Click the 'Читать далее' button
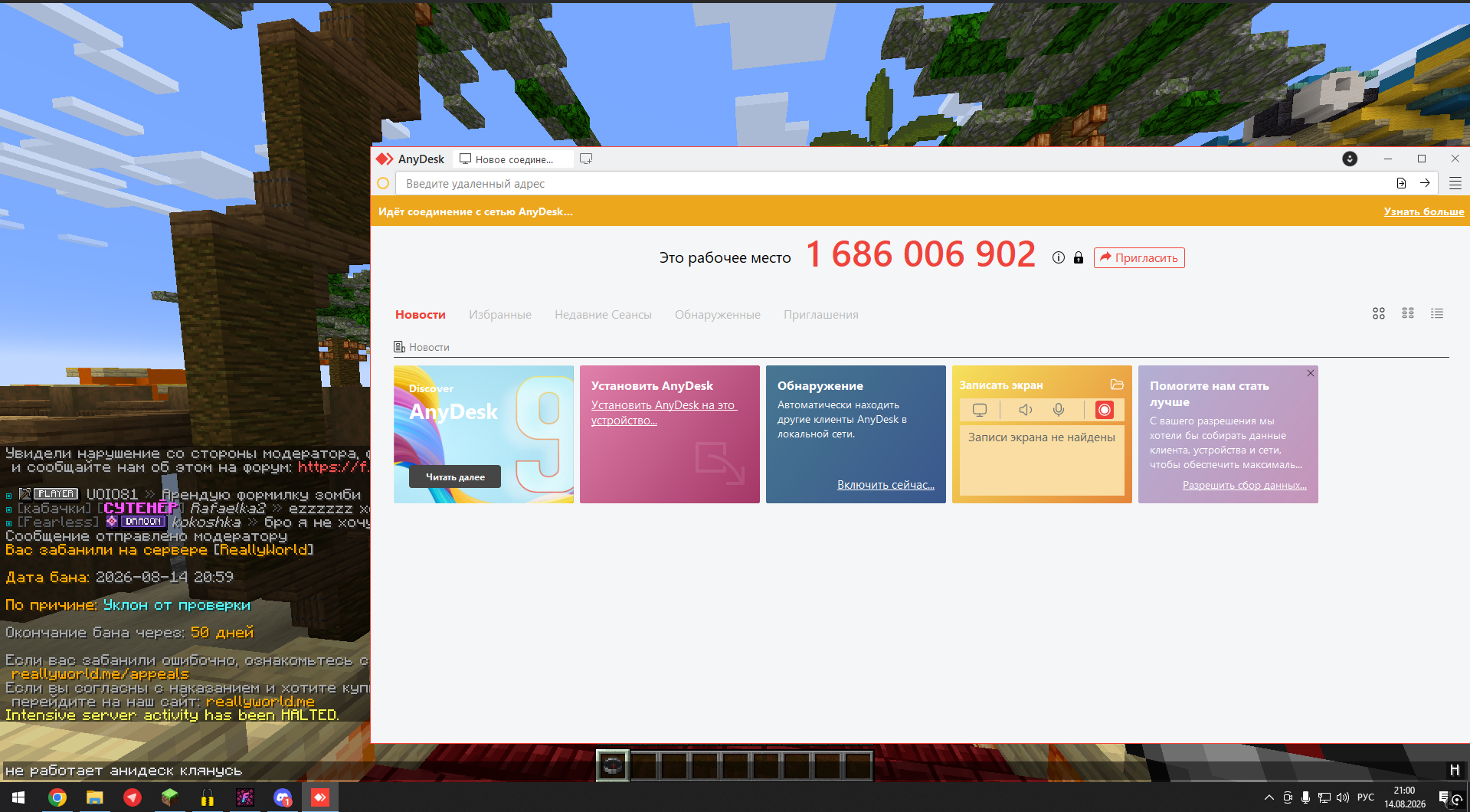The width and height of the screenshot is (1470, 812). [455, 476]
